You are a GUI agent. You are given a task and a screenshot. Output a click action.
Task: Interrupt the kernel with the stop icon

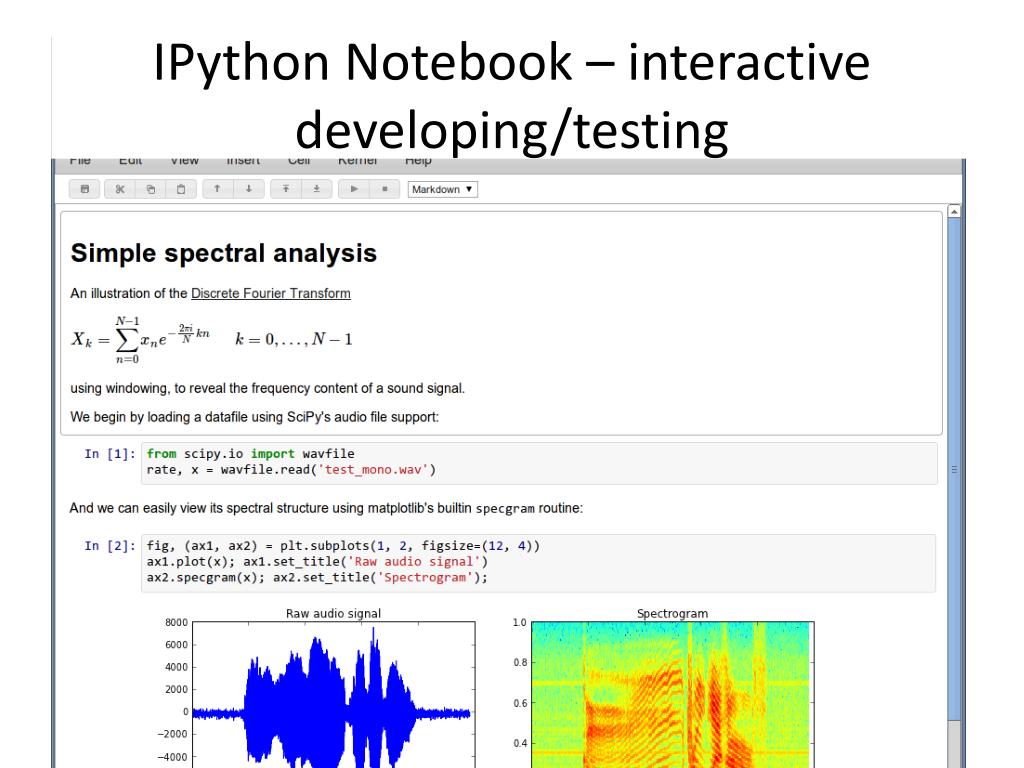(385, 189)
